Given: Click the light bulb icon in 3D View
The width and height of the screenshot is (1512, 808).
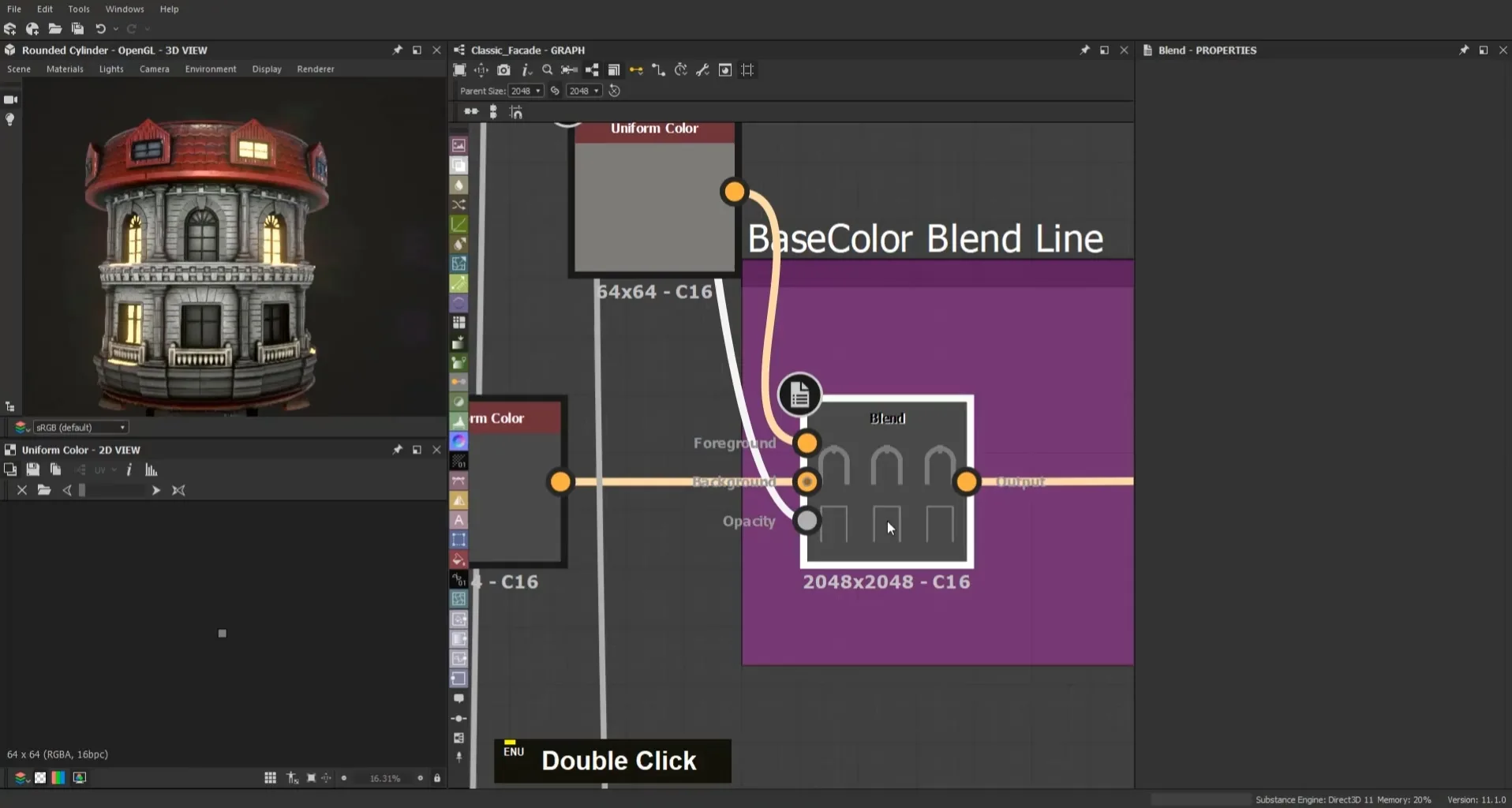Looking at the screenshot, I should pyautogui.click(x=10, y=120).
